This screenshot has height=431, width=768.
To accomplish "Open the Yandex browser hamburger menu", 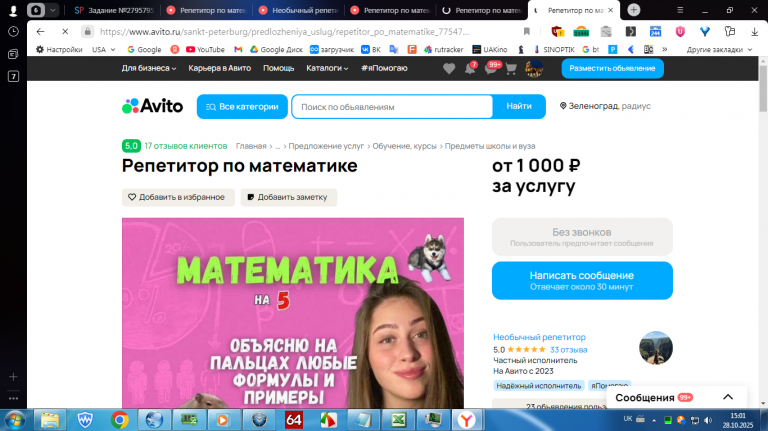I will click(680, 10).
